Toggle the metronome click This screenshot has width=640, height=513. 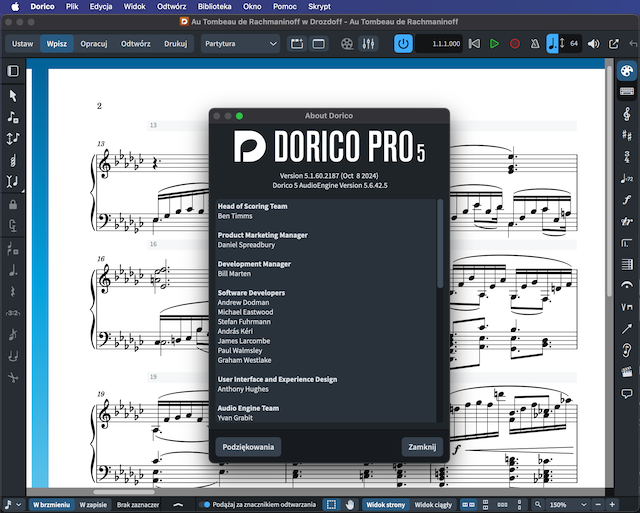pyautogui.click(x=535, y=44)
